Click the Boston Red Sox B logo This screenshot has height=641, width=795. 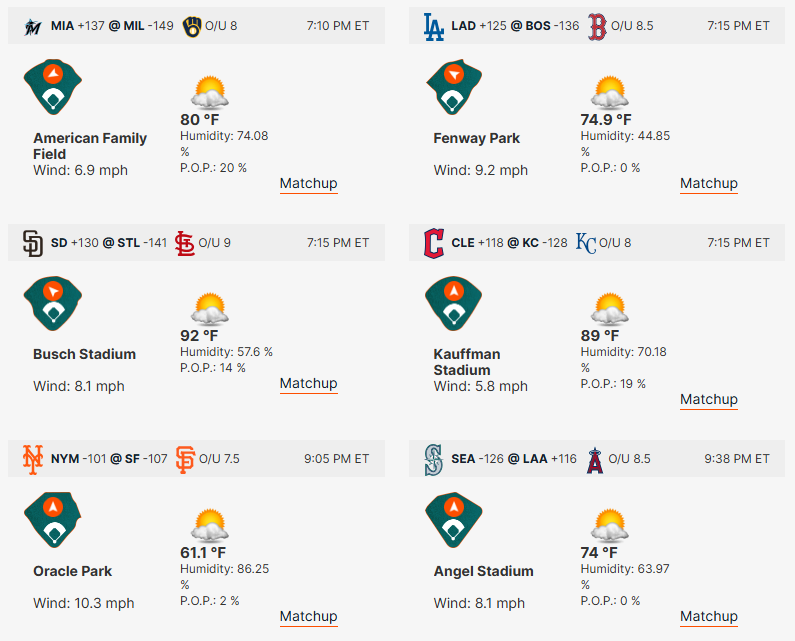[x=597, y=27]
